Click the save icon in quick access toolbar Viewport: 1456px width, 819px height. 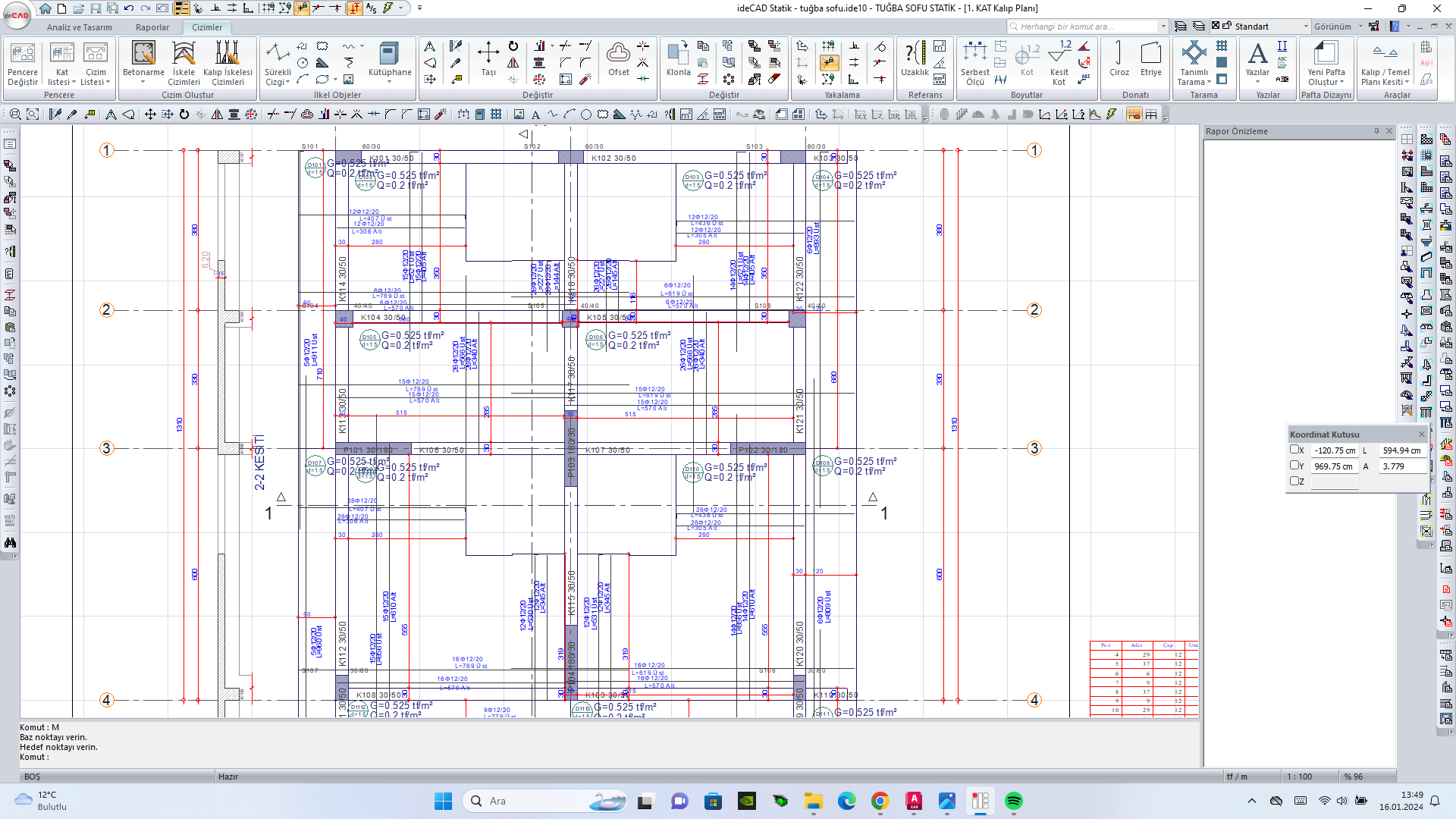96,8
